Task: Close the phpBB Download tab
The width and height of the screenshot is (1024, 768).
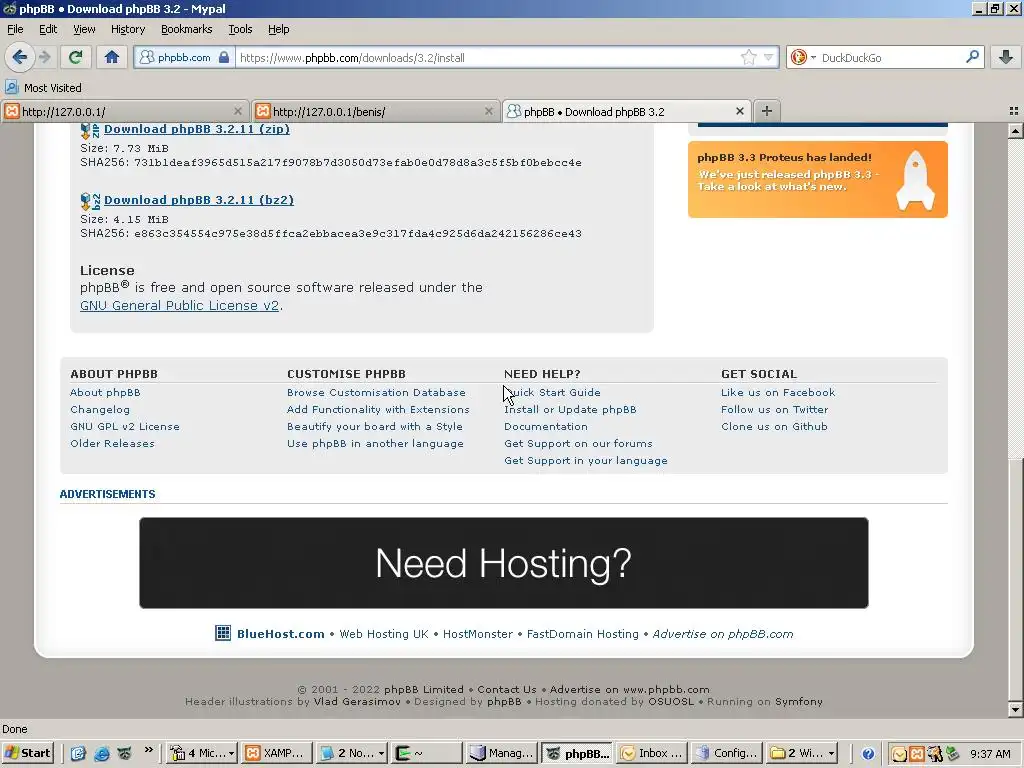Action: (x=740, y=112)
